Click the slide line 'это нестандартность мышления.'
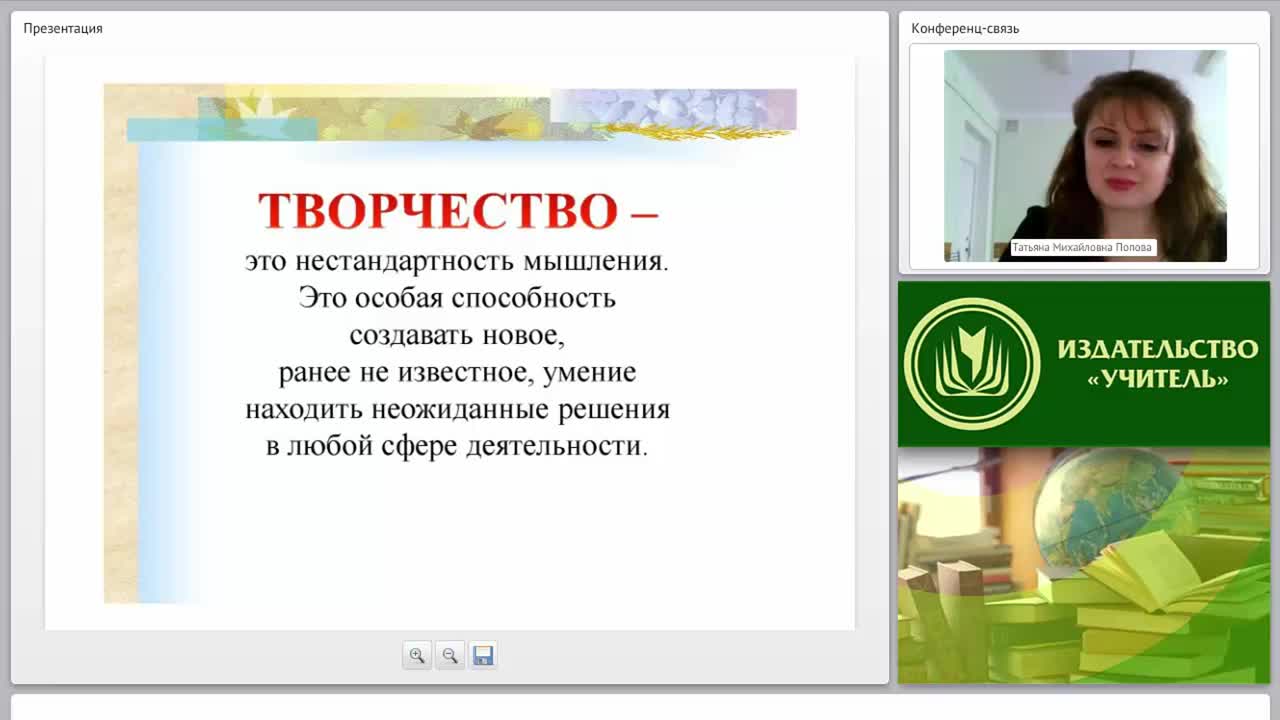This screenshot has height=720, width=1280. tap(457, 262)
